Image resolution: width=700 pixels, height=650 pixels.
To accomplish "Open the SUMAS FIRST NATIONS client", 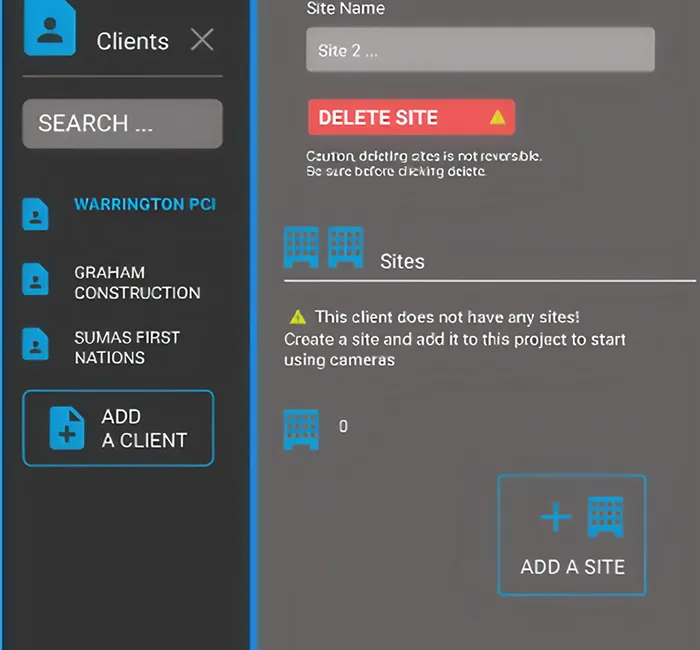I will [x=127, y=347].
